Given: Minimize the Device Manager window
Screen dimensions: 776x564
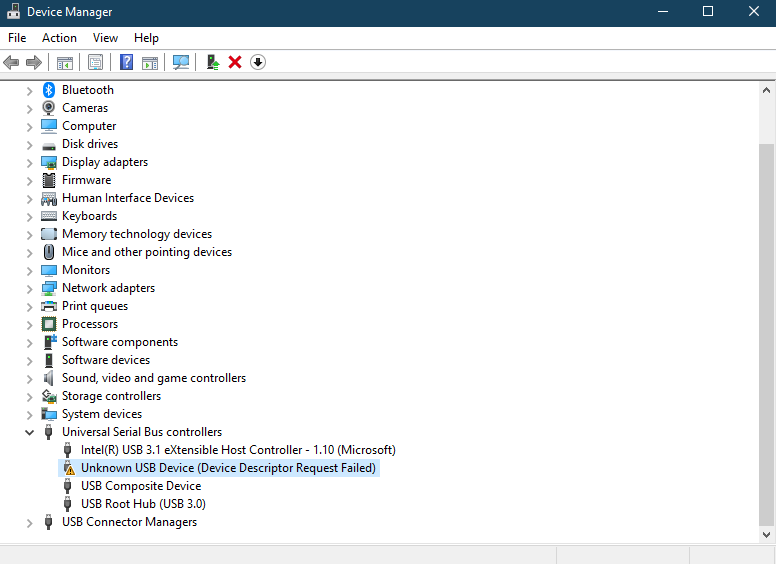Looking at the screenshot, I should pos(663,11).
